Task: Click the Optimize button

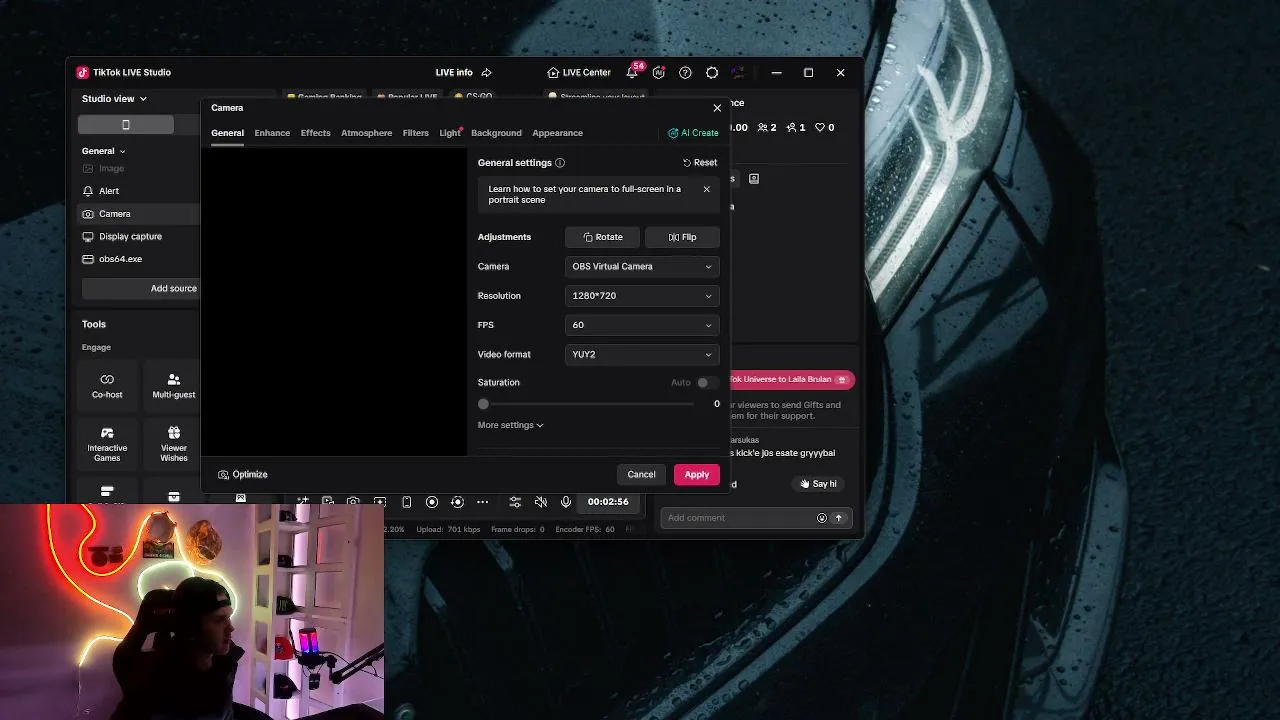Action: tap(243, 474)
